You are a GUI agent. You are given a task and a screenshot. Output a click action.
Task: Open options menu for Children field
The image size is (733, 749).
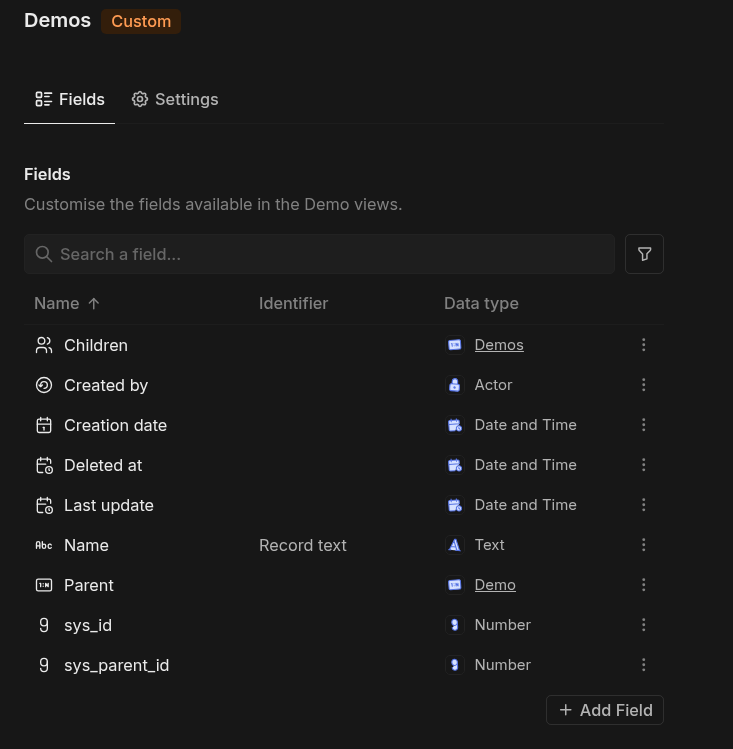click(644, 345)
